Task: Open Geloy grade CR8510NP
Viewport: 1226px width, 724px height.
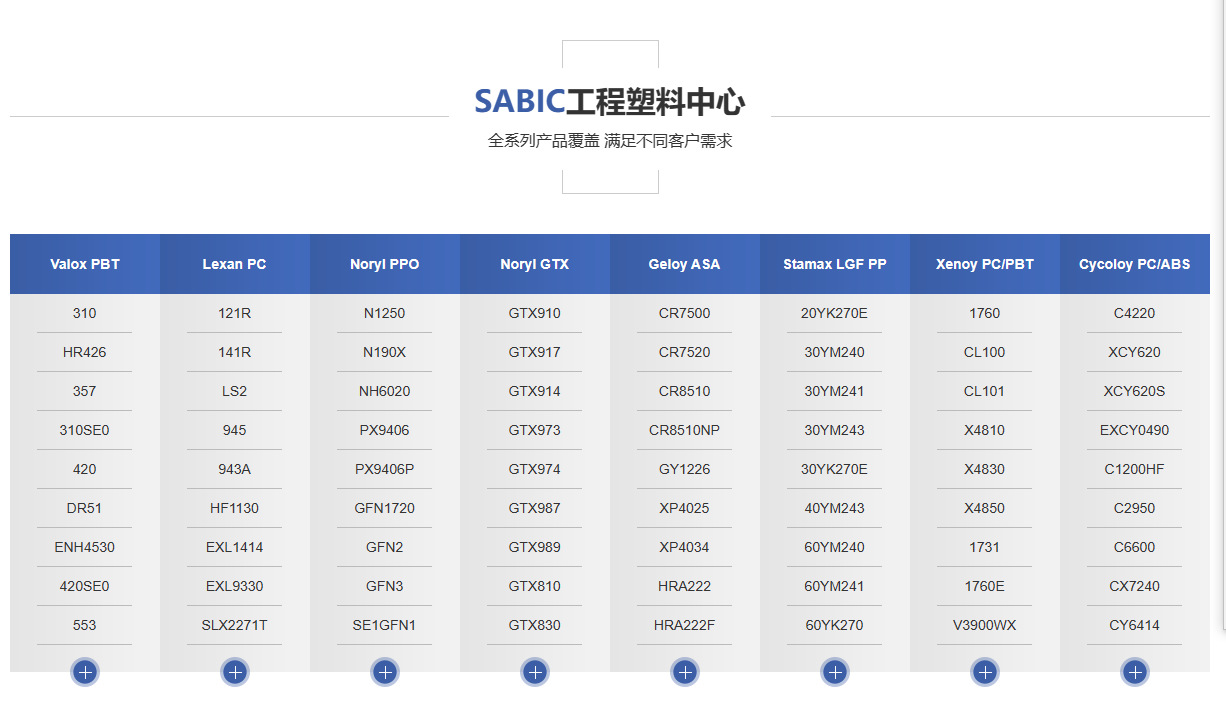Action: 685,430
